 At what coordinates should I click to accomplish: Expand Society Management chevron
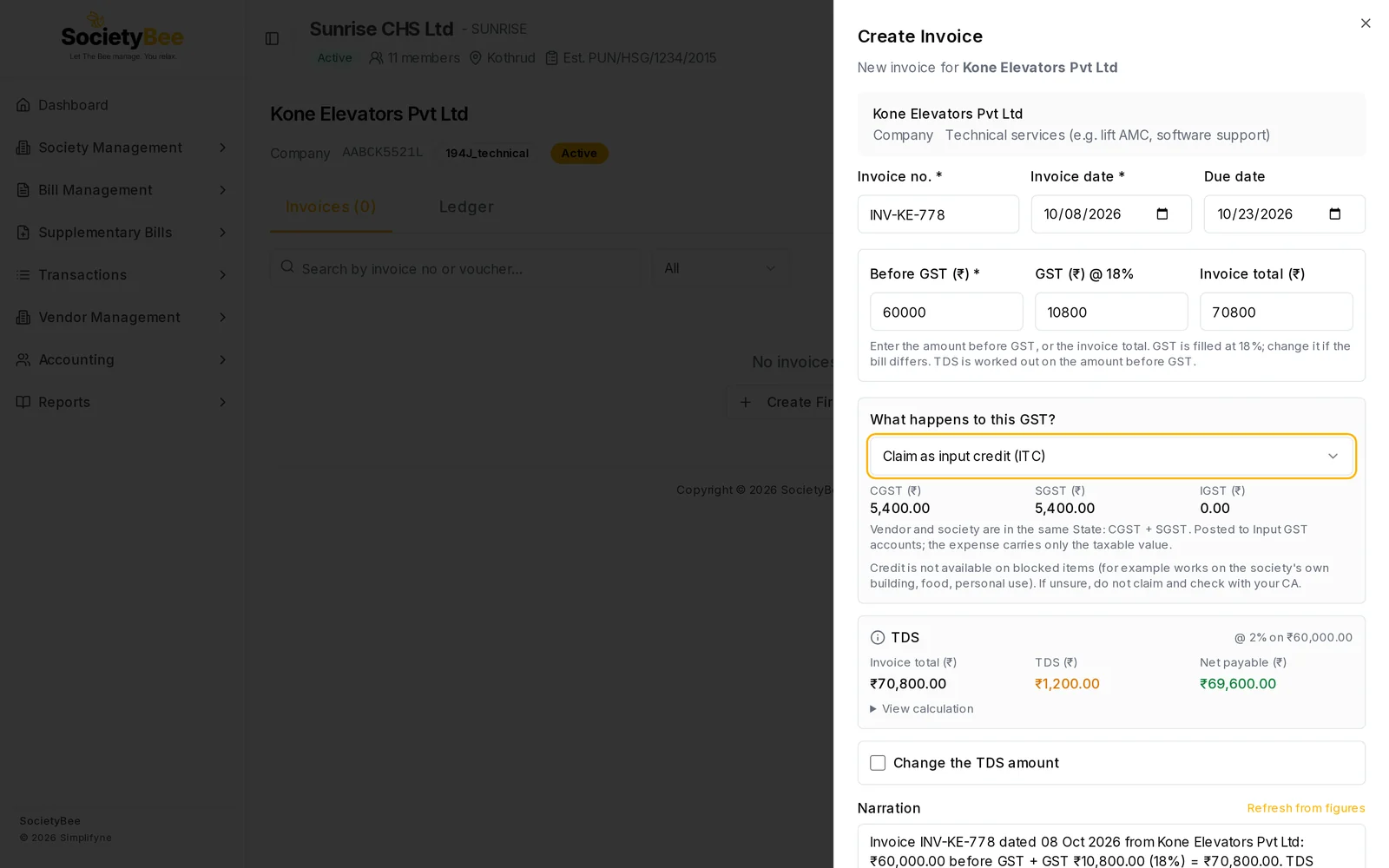point(222,148)
